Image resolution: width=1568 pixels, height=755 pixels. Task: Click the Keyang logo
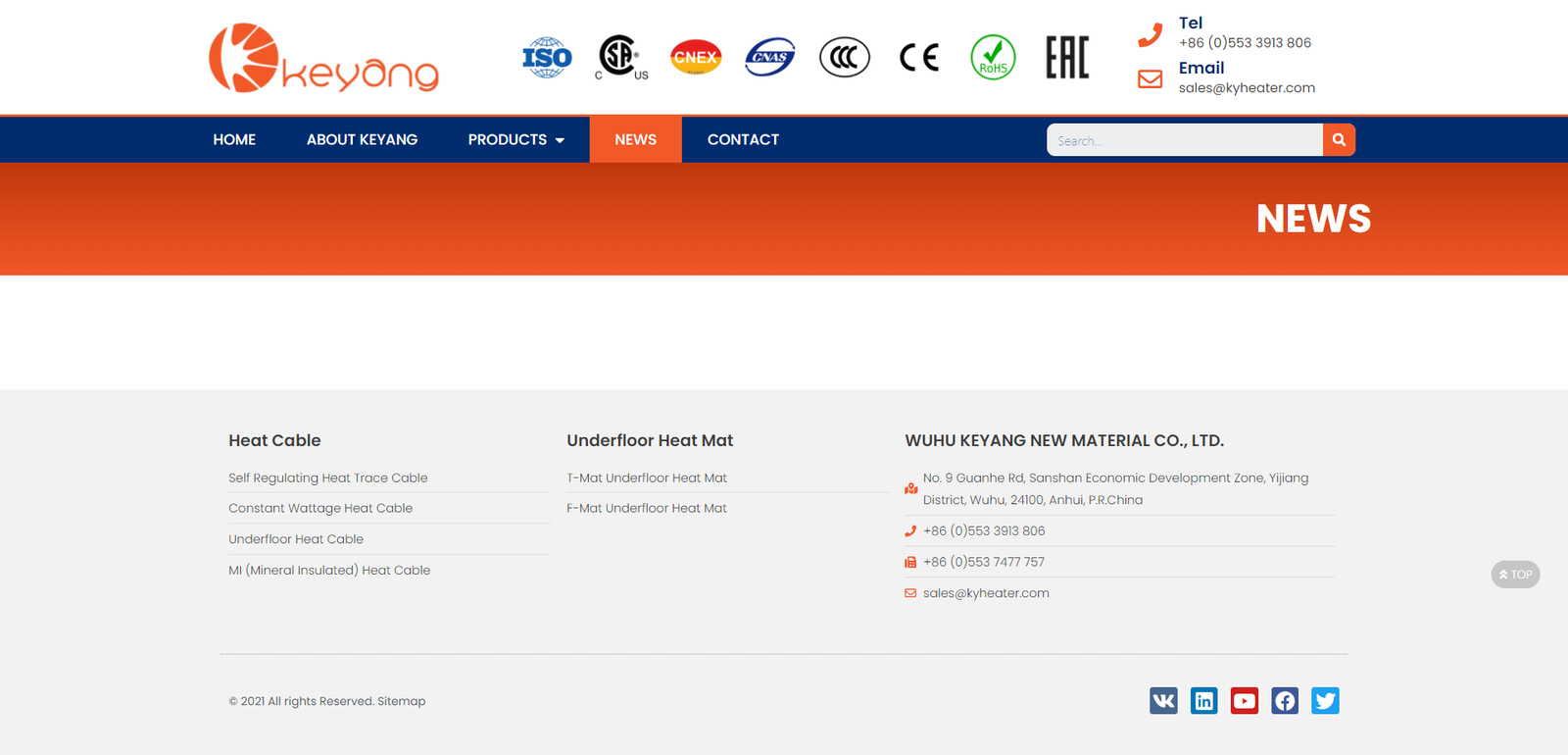(x=323, y=59)
